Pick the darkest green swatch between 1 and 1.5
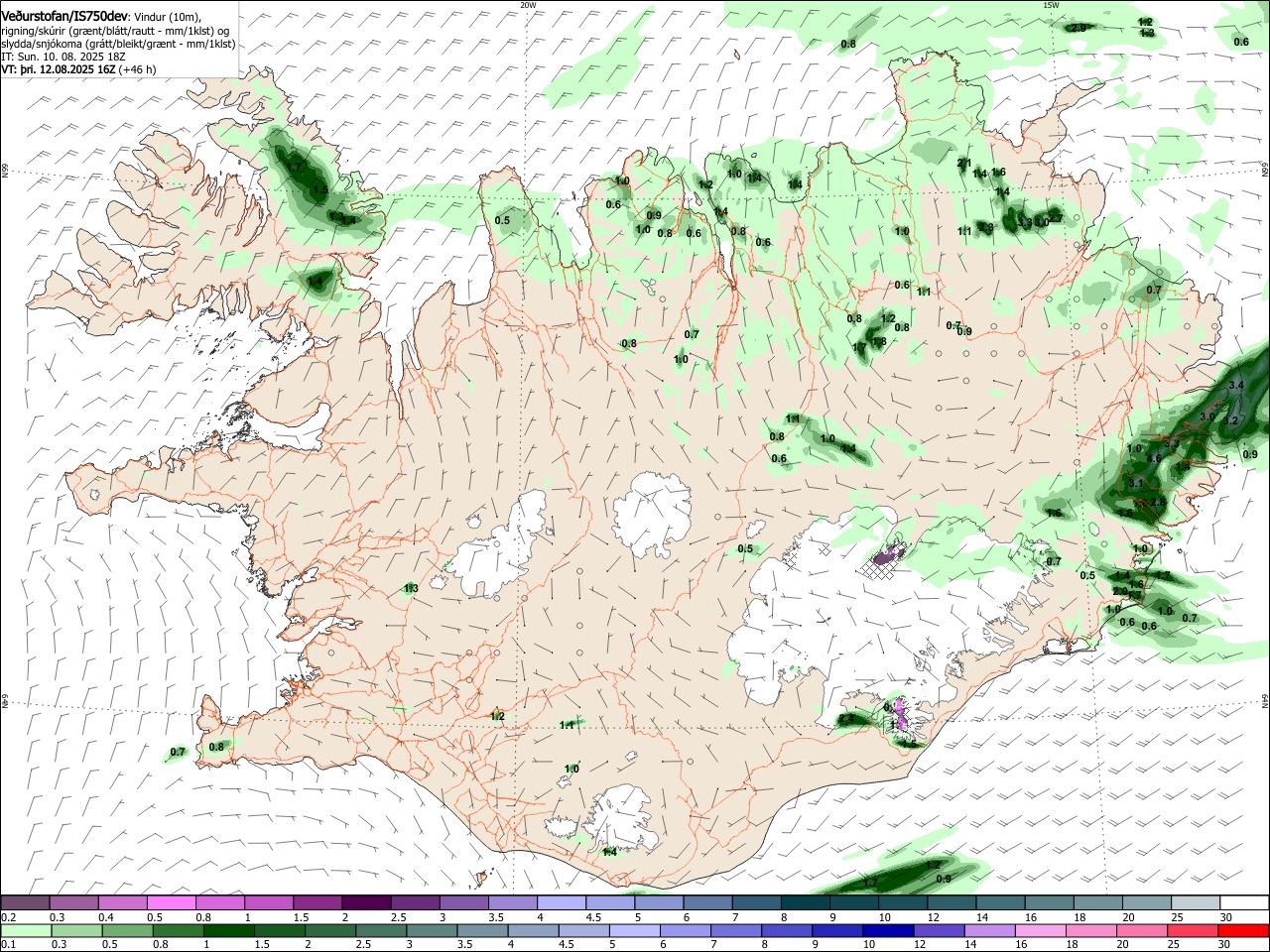This screenshot has width=1270, height=952. click(x=228, y=931)
